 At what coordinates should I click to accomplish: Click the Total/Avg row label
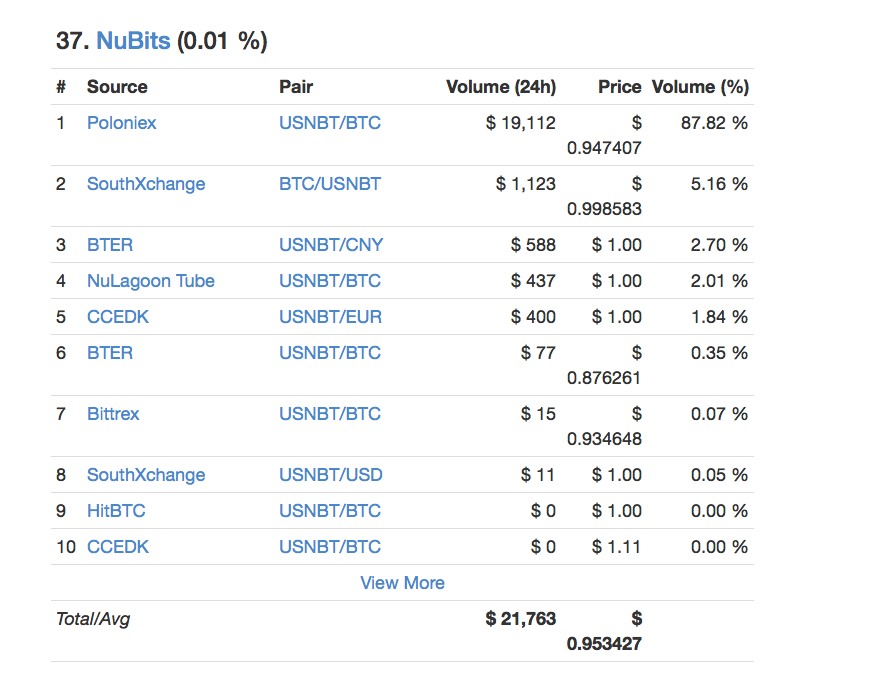tap(93, 619)
